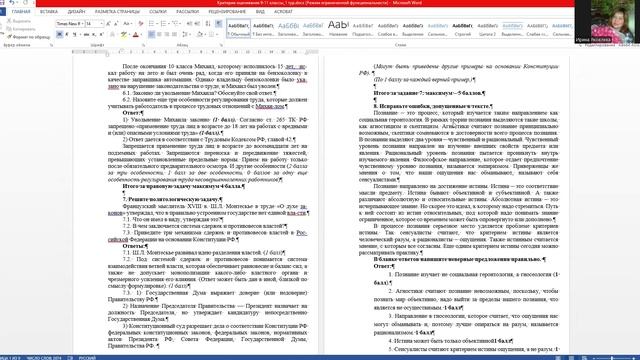Click Redo in quick access toolbar

click(25, 3)
